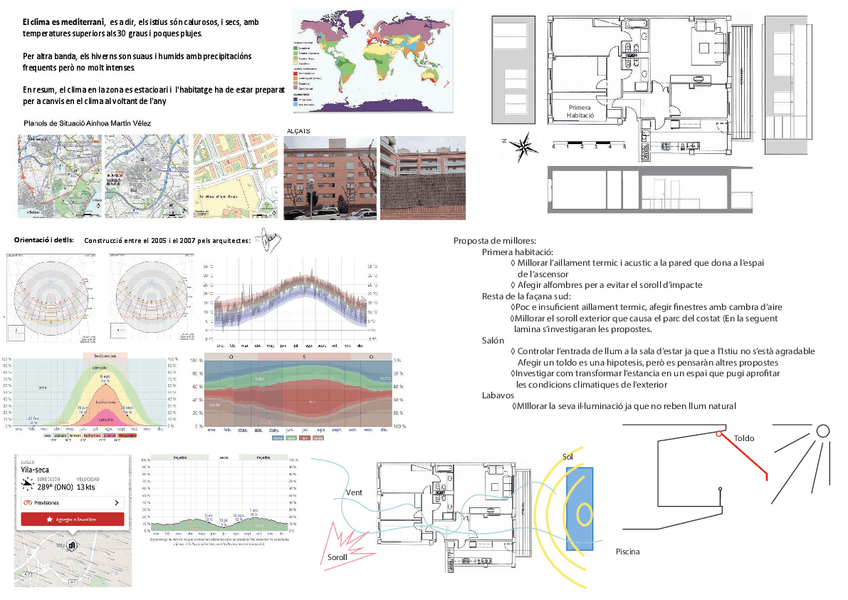Click the Primera Habitació room label
Screen dimensions: 848x600
pyautogui.click(x=580, y=111)
